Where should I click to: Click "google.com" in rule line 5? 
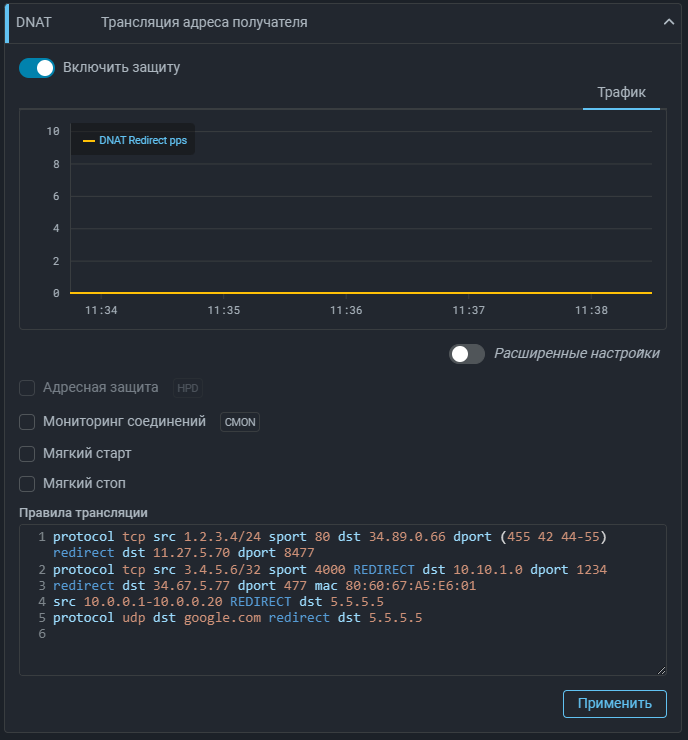coord(219,618)
